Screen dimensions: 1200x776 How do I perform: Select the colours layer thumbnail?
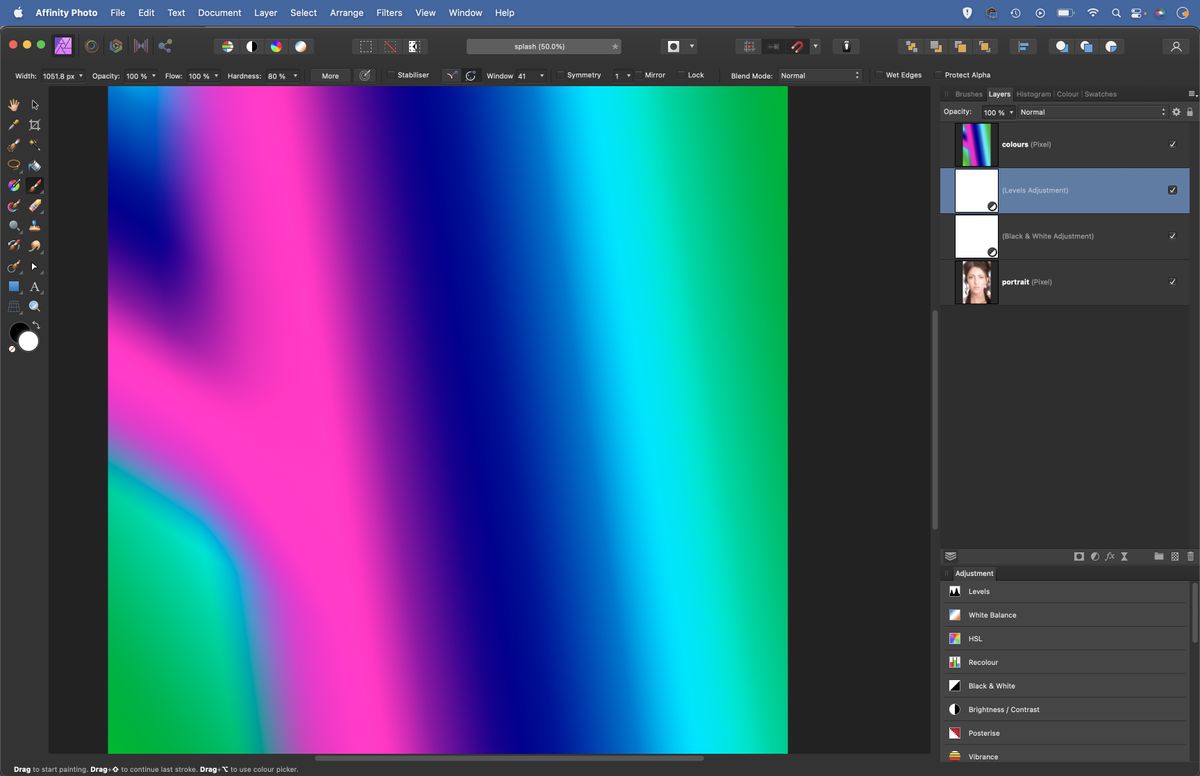977,144
